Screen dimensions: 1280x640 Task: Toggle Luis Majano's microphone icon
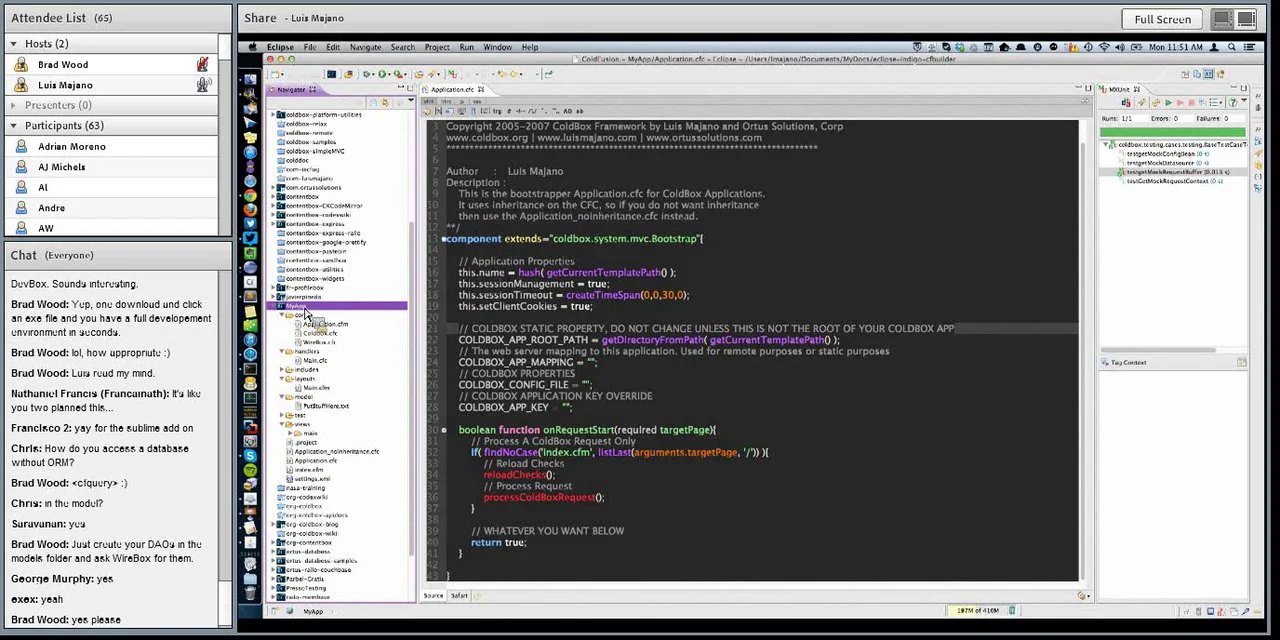[x=203, y=85]
